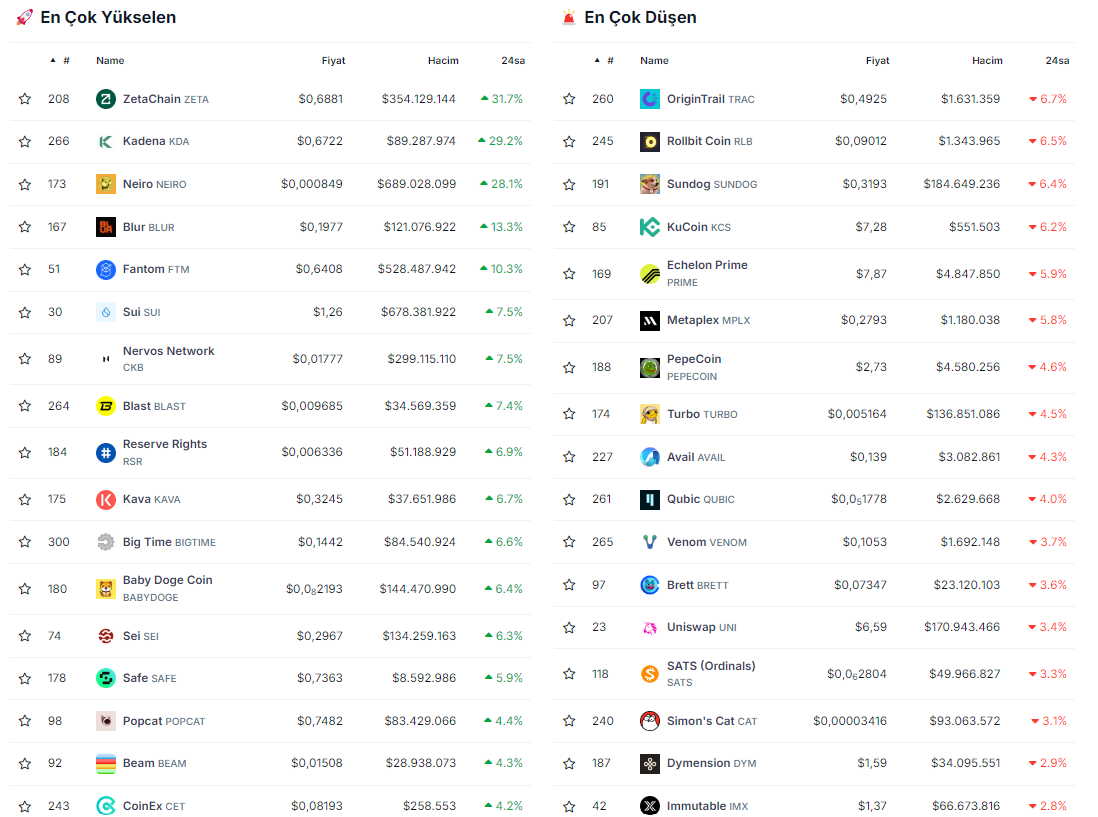Click the KuCoin logo icon

[x=649, y=227]
